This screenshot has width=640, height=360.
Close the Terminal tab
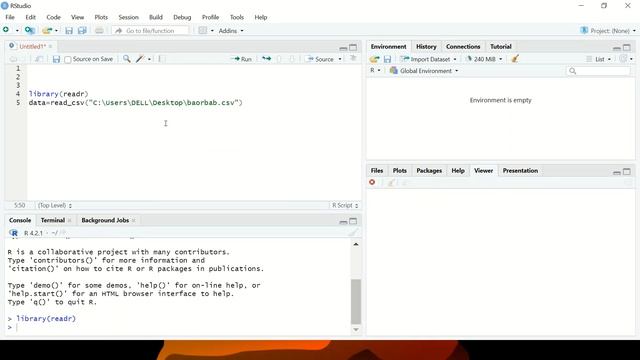coord(69,220)
